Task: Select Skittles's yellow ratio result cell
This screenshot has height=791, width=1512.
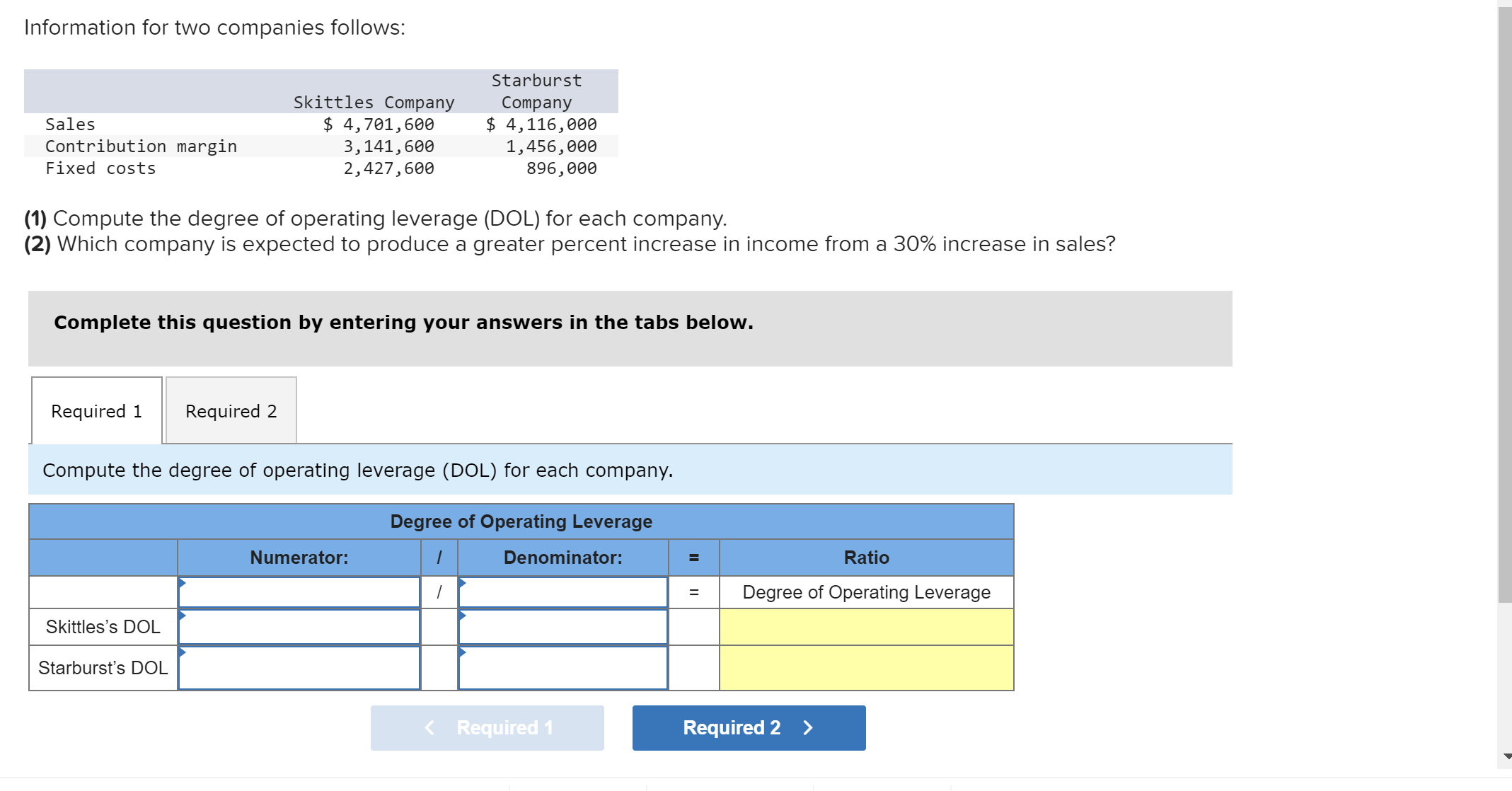Action: [x=866, y=627]
